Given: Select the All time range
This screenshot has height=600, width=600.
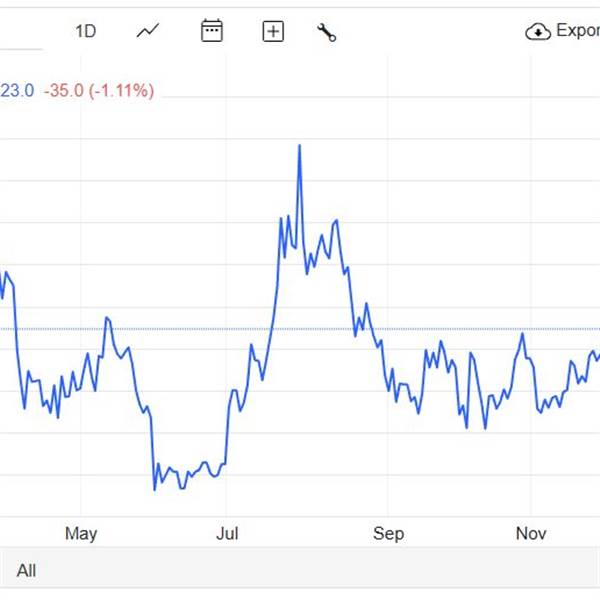Looking at the screenshot, I should 26,570.
